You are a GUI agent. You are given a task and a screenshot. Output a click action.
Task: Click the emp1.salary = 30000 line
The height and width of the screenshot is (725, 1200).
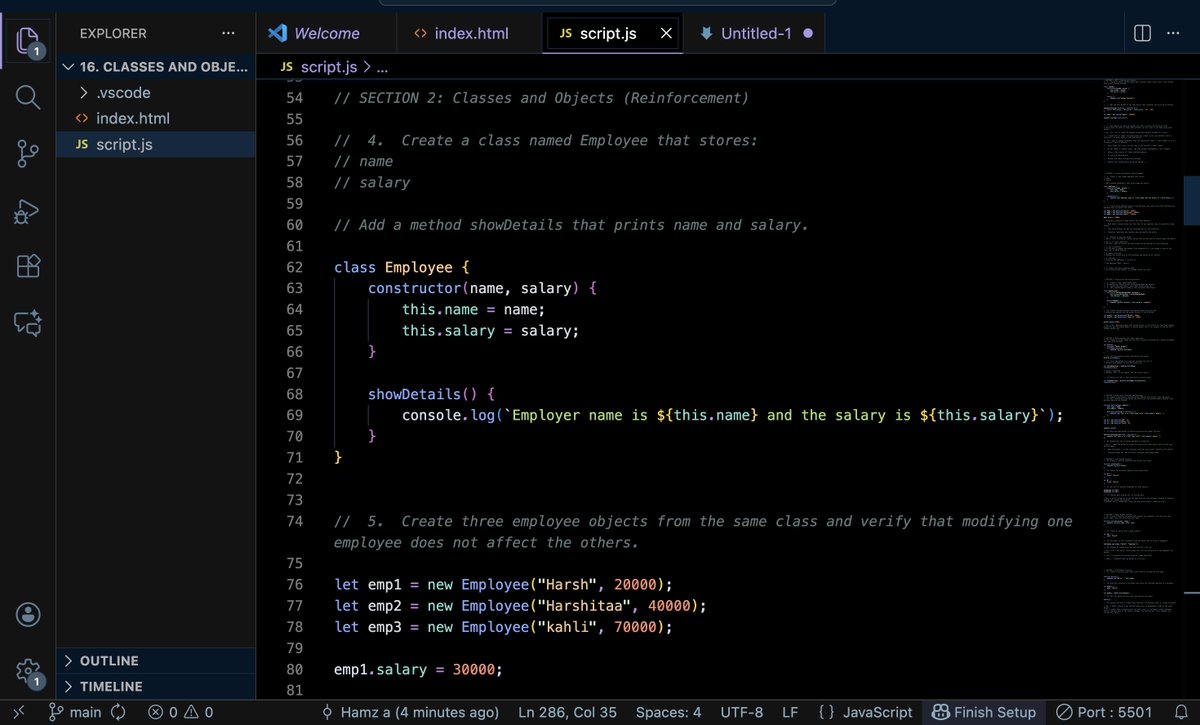pyautogui.click(x=418, y=669)
